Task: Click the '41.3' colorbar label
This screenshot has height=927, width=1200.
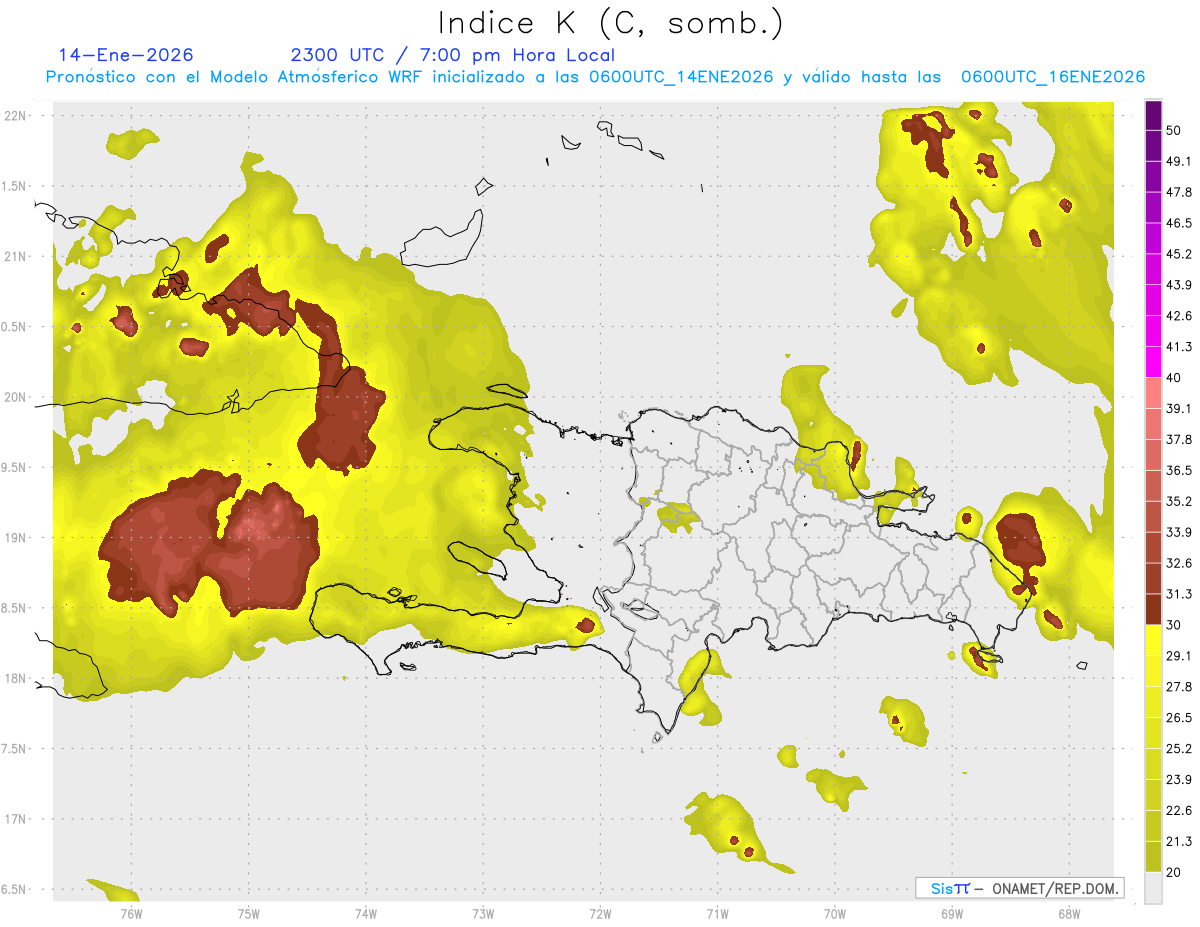Action: pyautogui.click(x=1178, y=347)
